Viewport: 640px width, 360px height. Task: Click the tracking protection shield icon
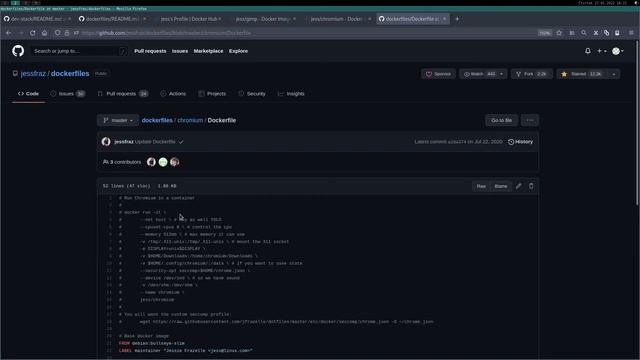click(x=58, y=33)
